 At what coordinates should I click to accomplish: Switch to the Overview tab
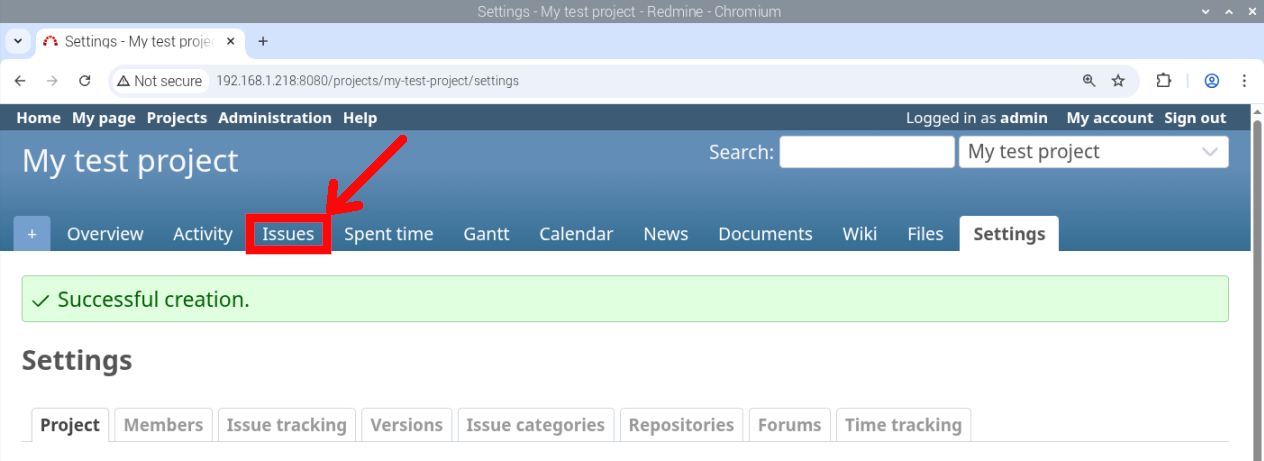pyautogui.click(x=105, y=234)
